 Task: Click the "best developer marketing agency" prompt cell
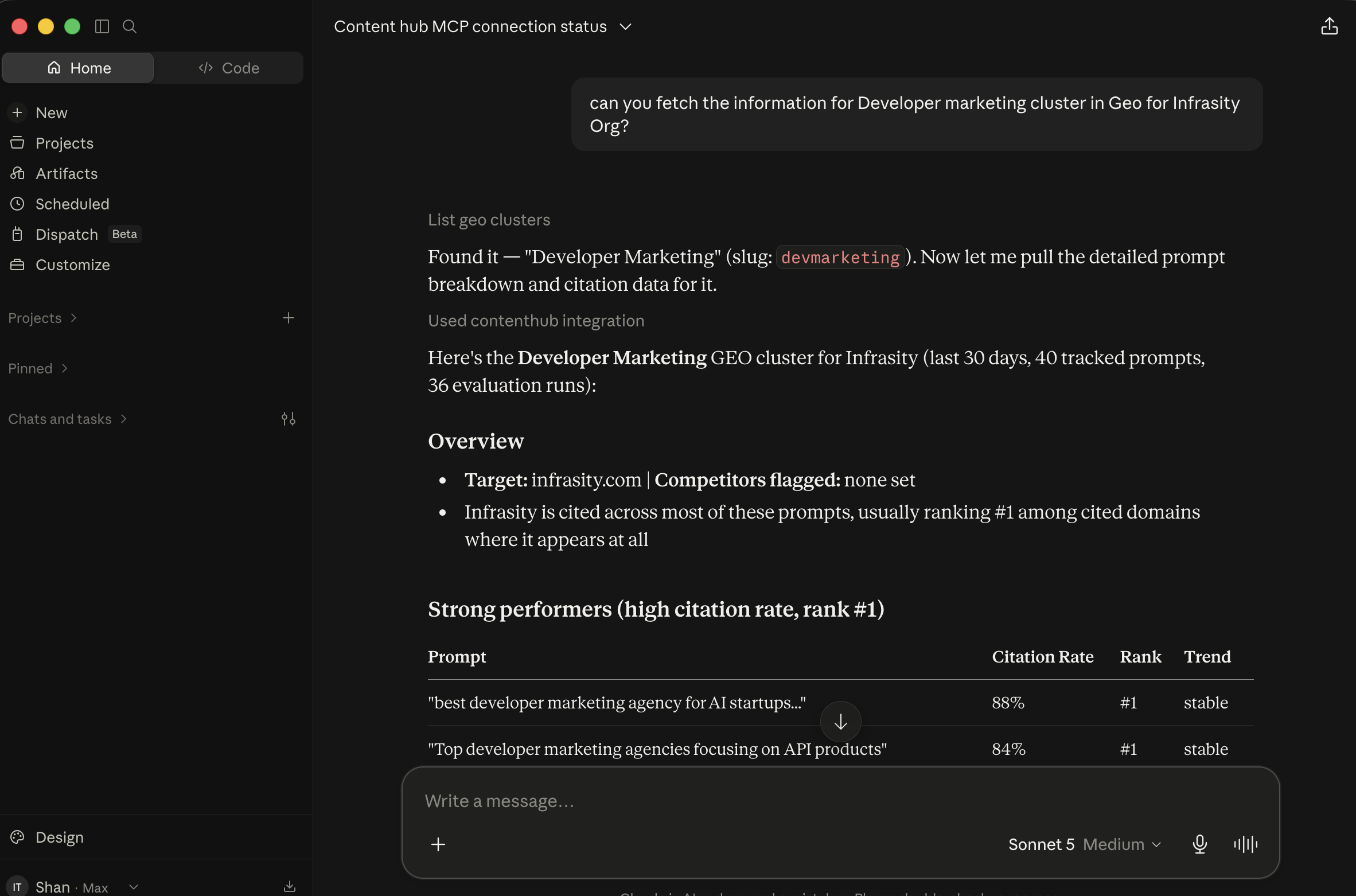617,702
